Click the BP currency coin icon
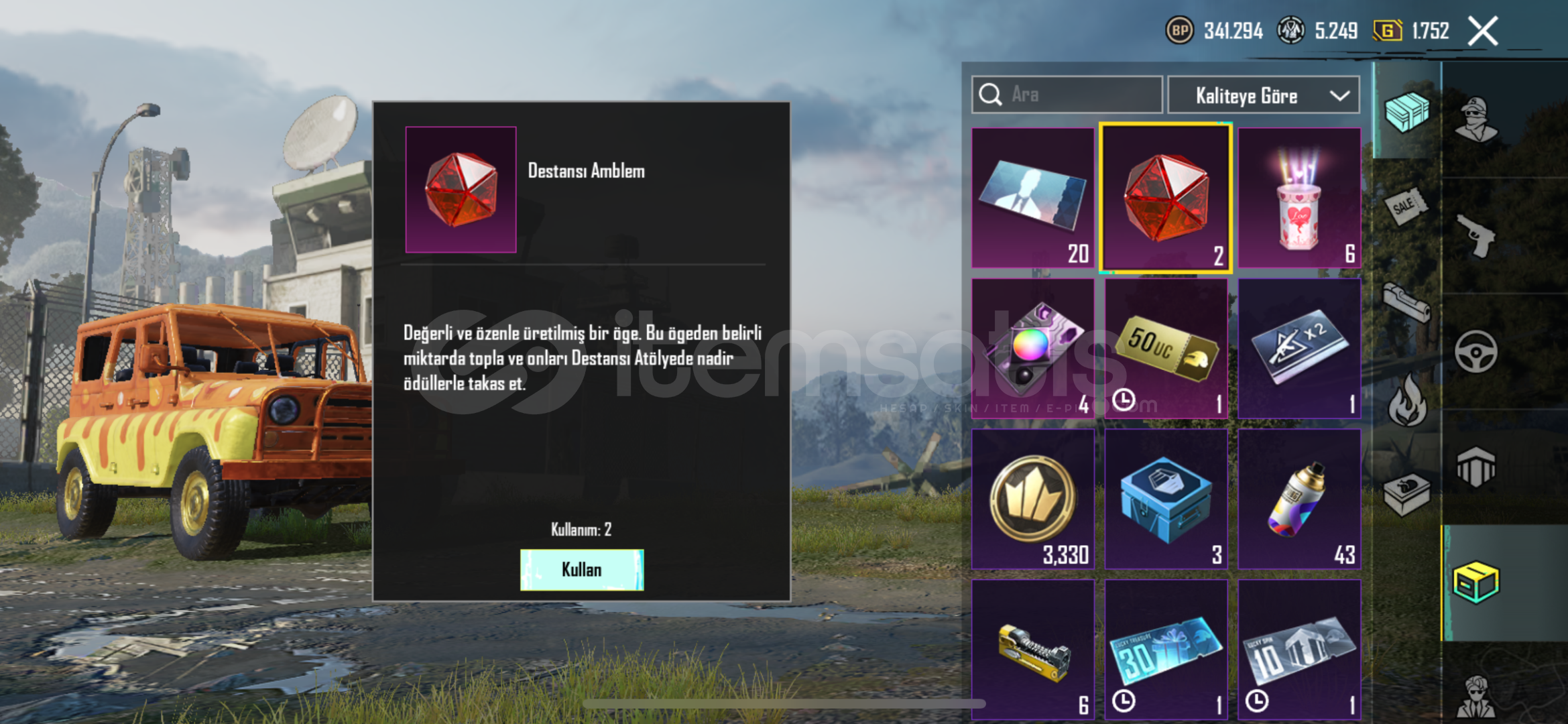 (x=1180, y=31)
